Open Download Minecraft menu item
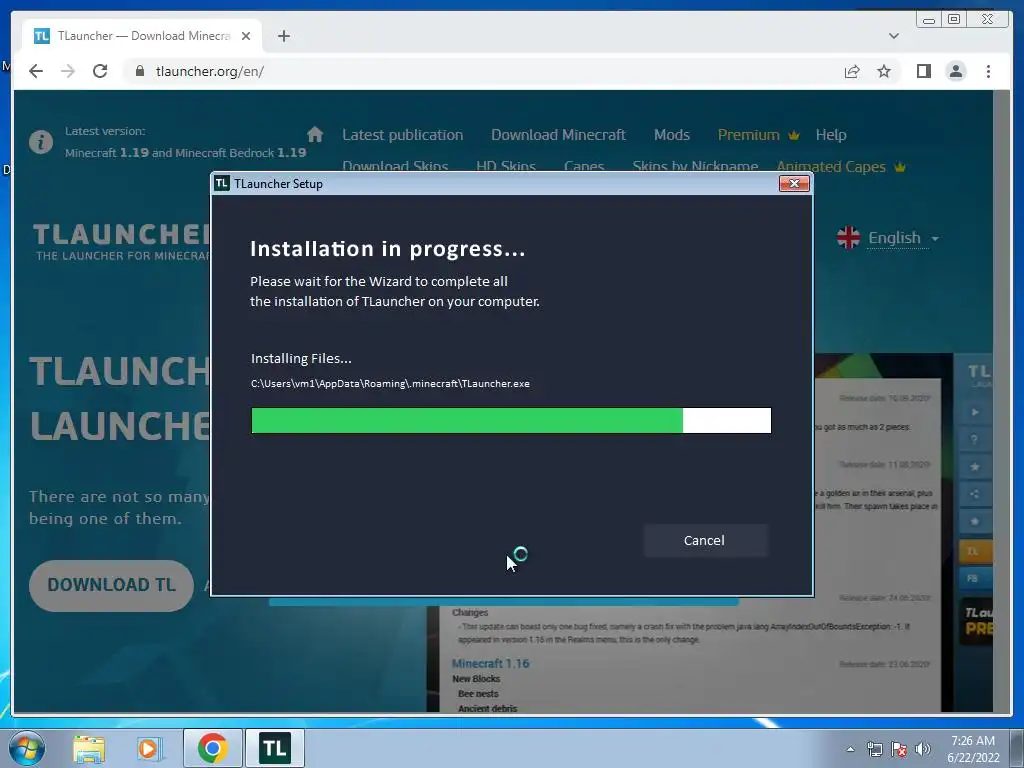Viewport: 1024px width, 768px height. [x=558, y=135]
